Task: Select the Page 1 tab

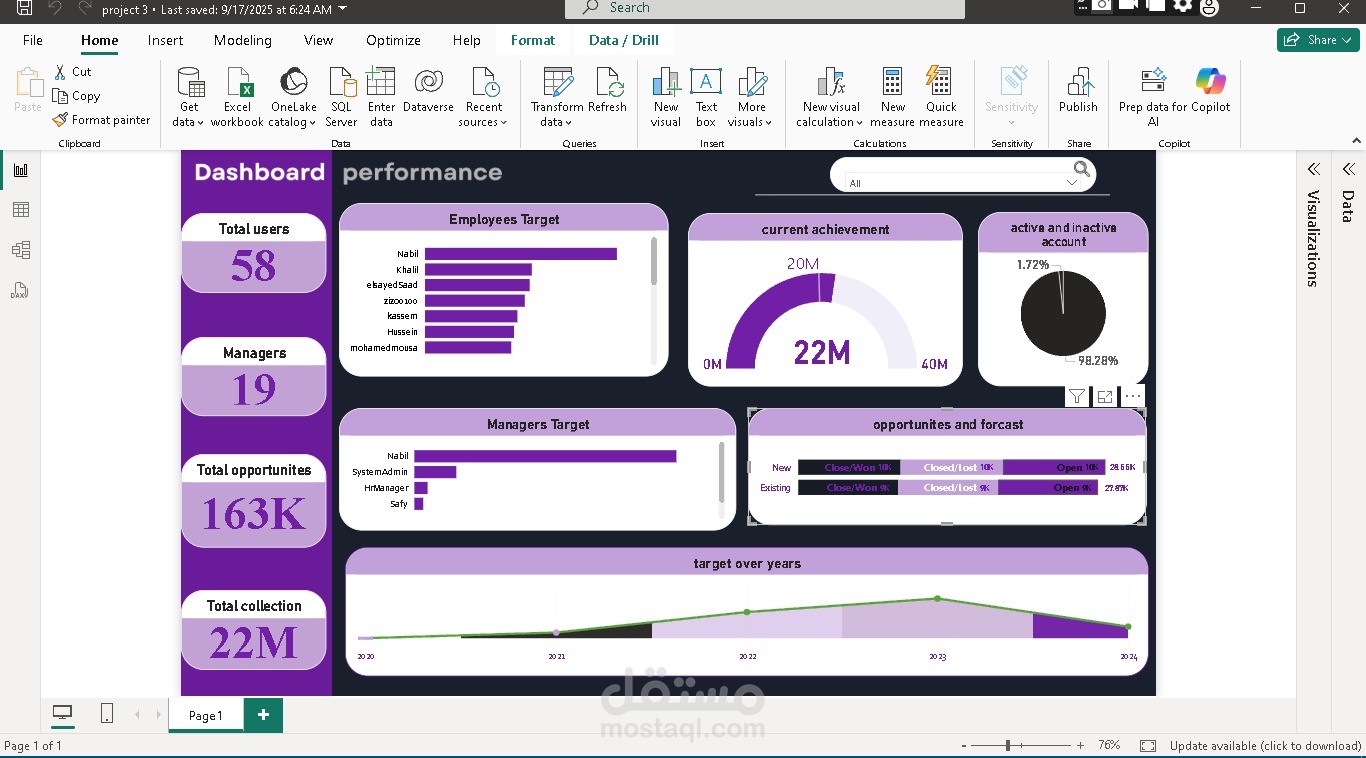Action: pos(206,716)
